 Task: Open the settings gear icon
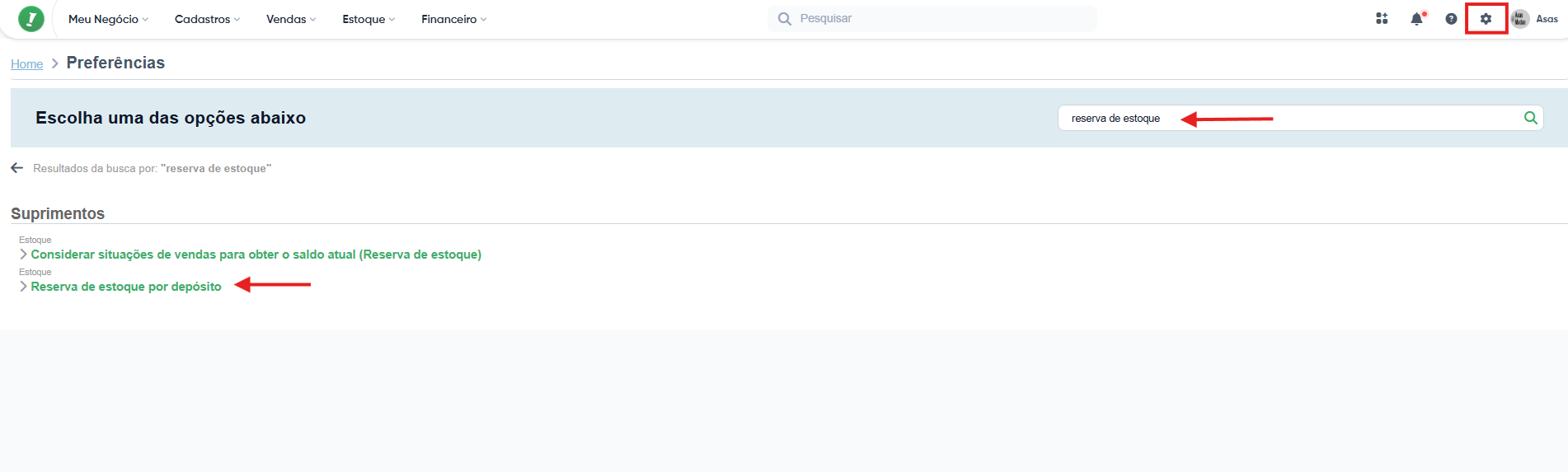click(1486, 19)
